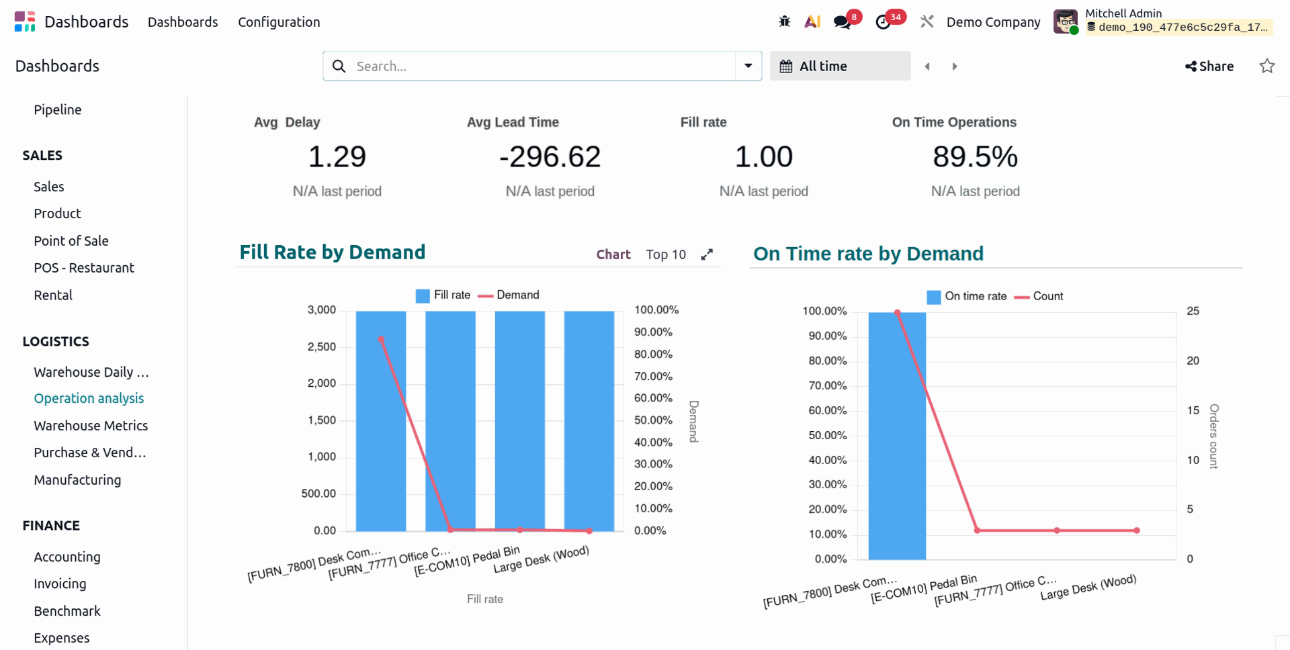Open the debug bug icon menu

tap(785, 22)
